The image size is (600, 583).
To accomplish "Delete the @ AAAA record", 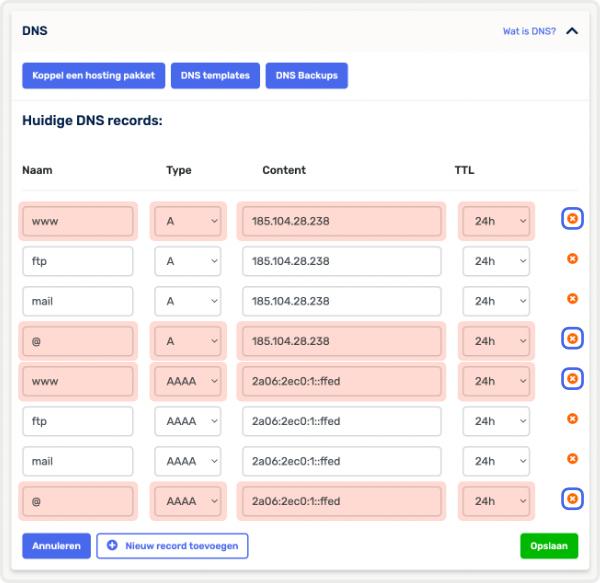I will 572,499.
